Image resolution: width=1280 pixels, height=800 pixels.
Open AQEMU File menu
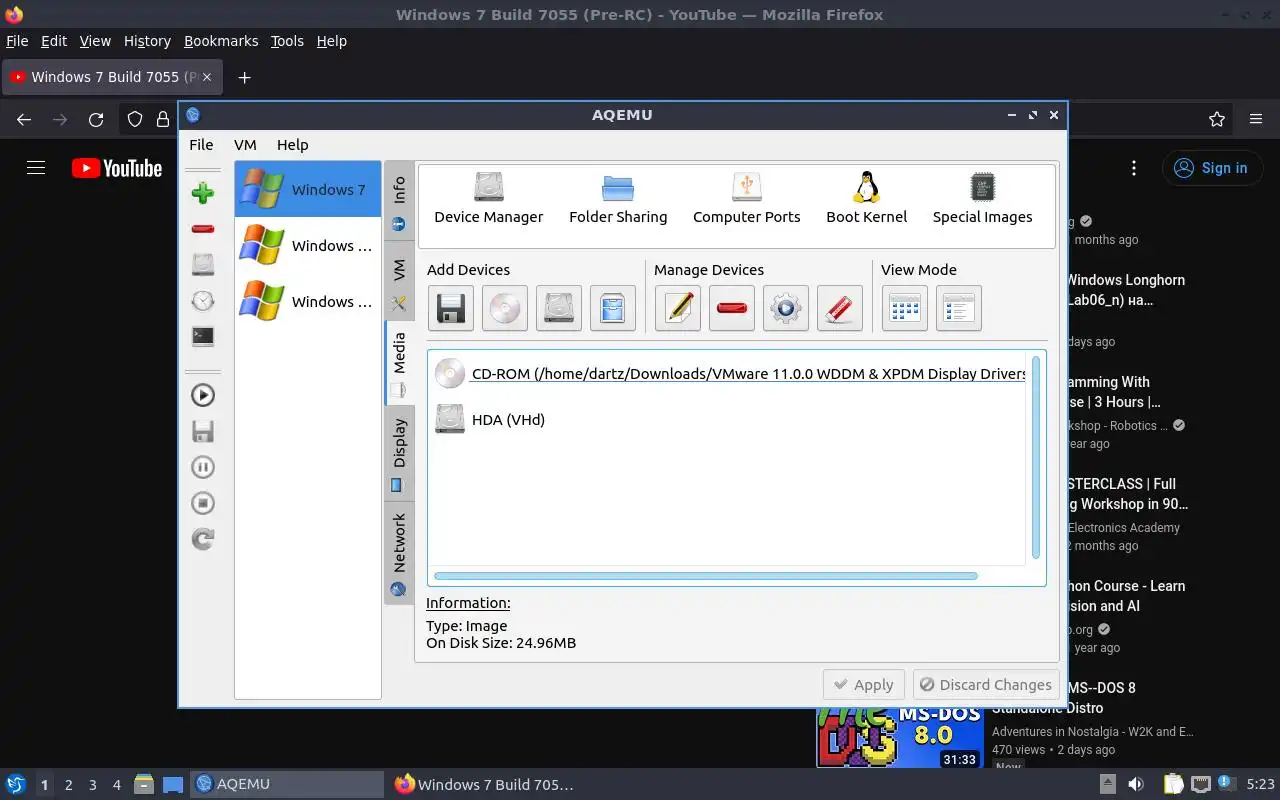pos(201,145)
